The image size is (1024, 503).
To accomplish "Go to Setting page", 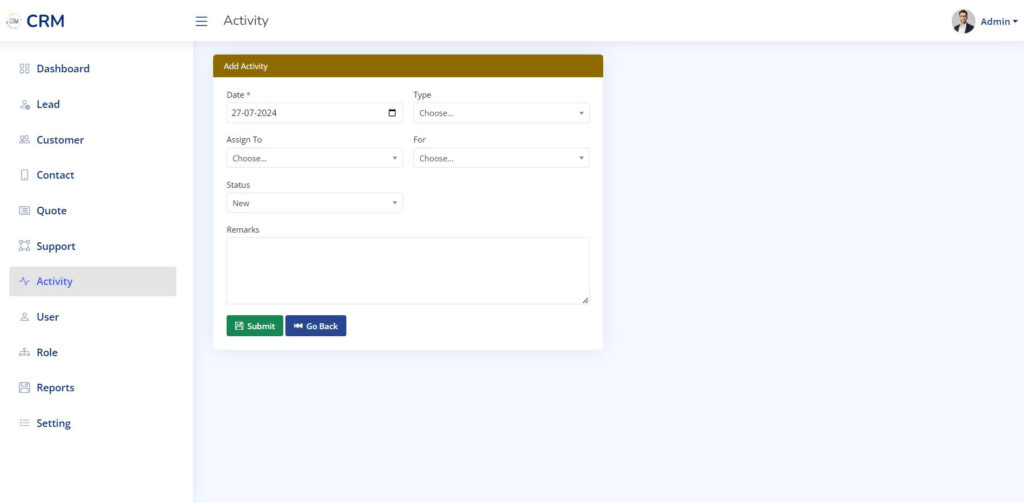I will pyautogui.click(x=93, y=423).
